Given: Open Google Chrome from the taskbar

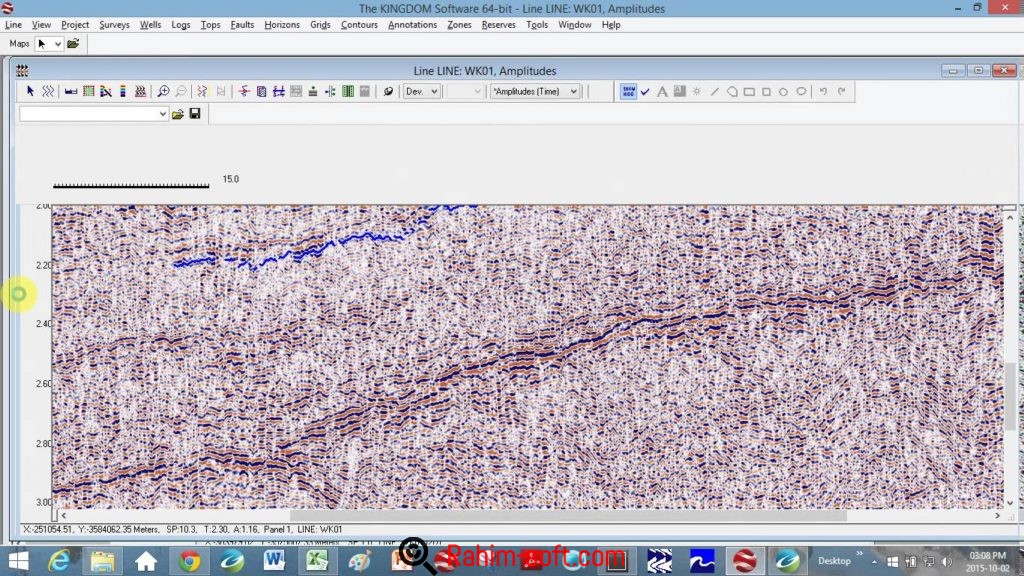Looking at the screenshot, I should pyautogui.click(x=189, y=560).
